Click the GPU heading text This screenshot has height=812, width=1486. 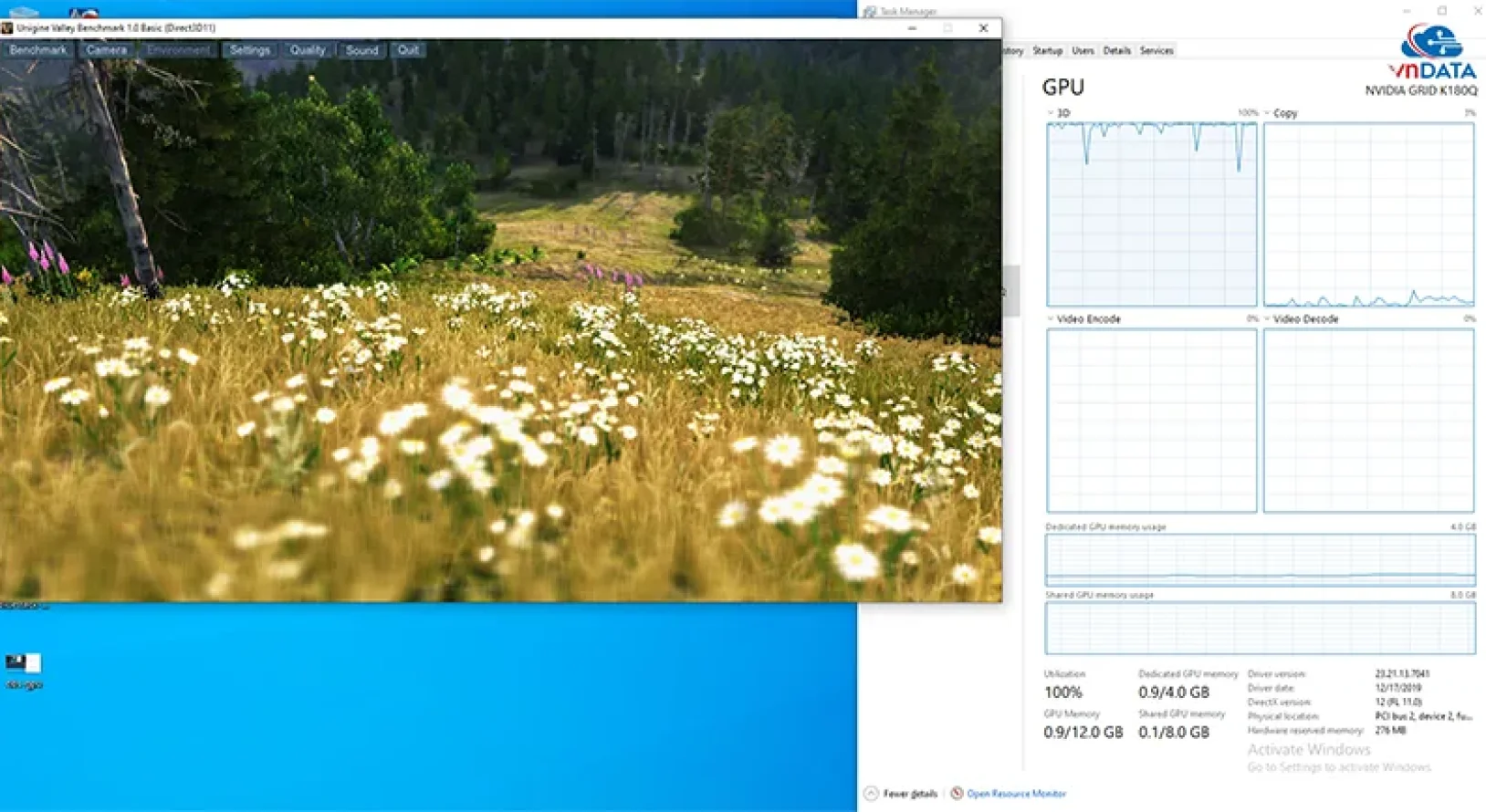point(1063,88)
